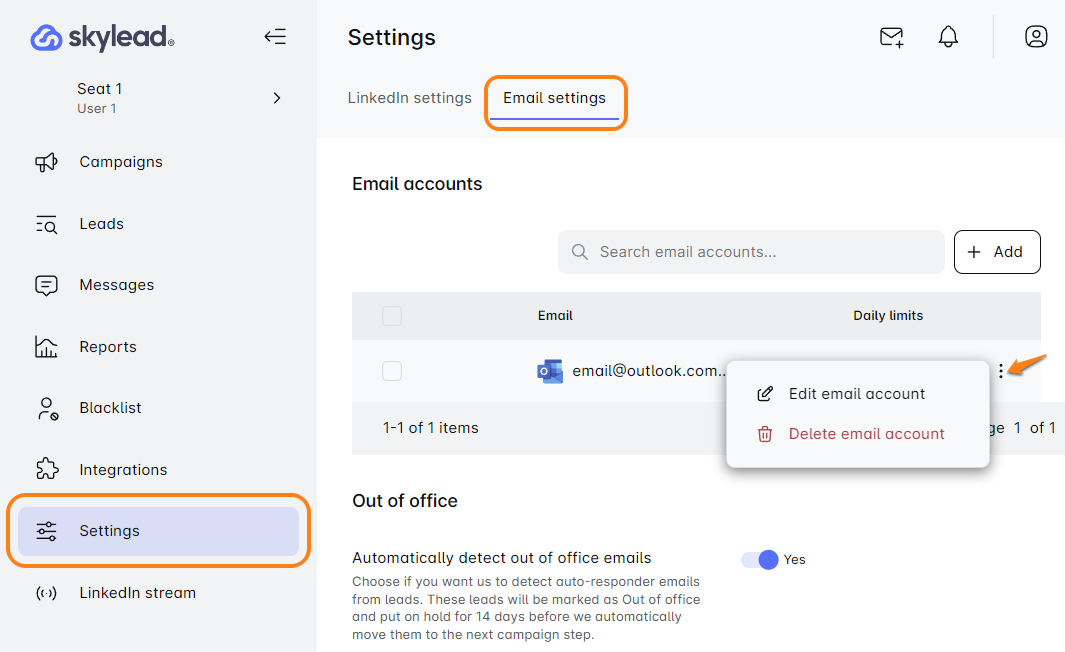Collapse the sidebar with the arrow icon
The width and height of the screenshot is (1065, 652).
pos(275,37)
